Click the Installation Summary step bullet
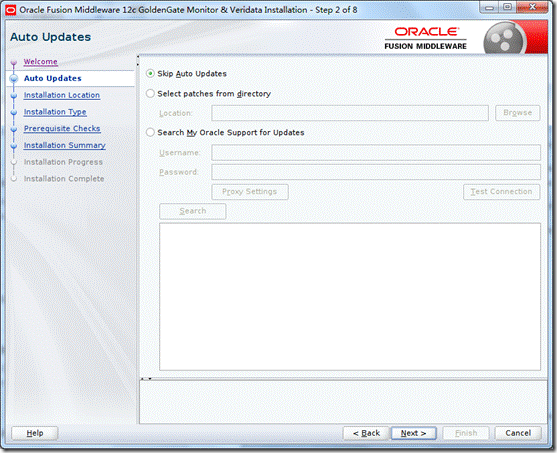This screenshot has height=453, width=557. (13, 146)
